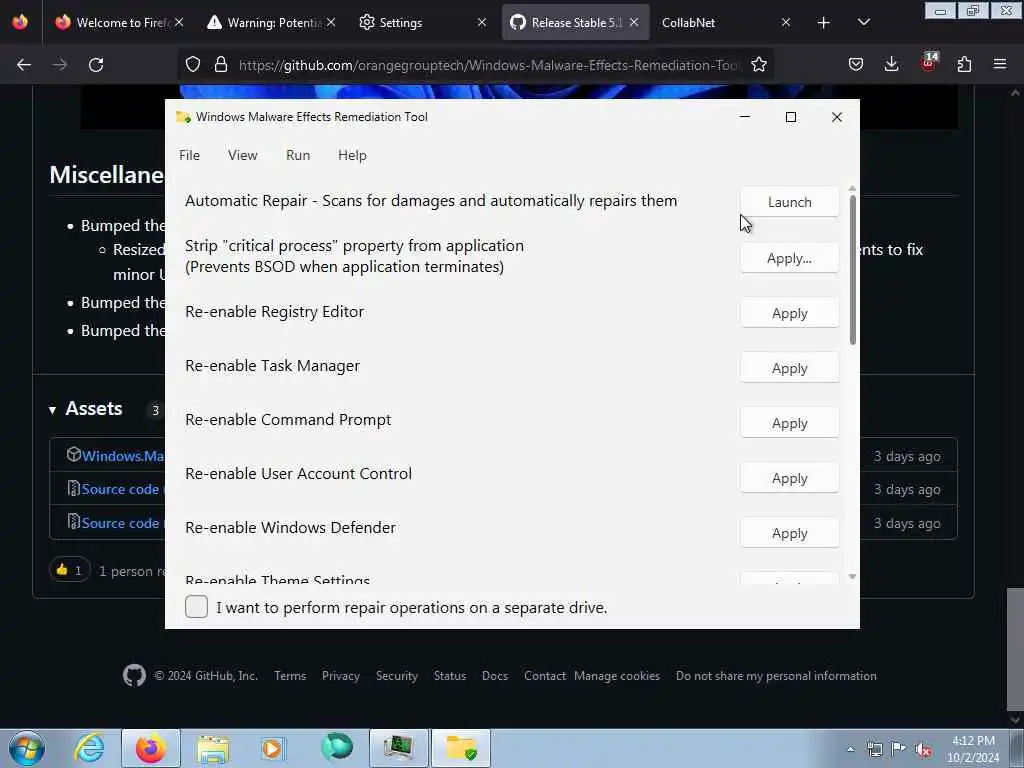Click the scroll-down arrow in Remediation Tool list
The height and width of the screenshot is (768, 1024).
tap(852, 577)
